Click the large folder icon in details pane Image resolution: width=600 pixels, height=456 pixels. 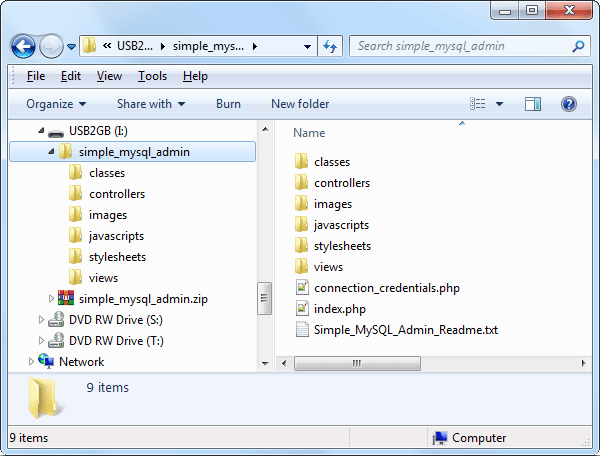pyautogui.click(x=45, y=398)
